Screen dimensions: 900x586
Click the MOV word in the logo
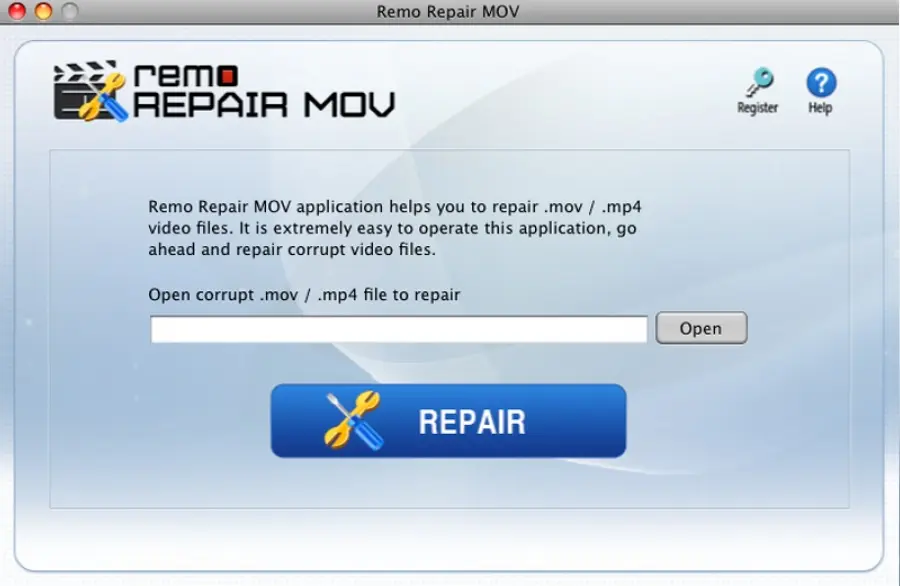(350, 105)
